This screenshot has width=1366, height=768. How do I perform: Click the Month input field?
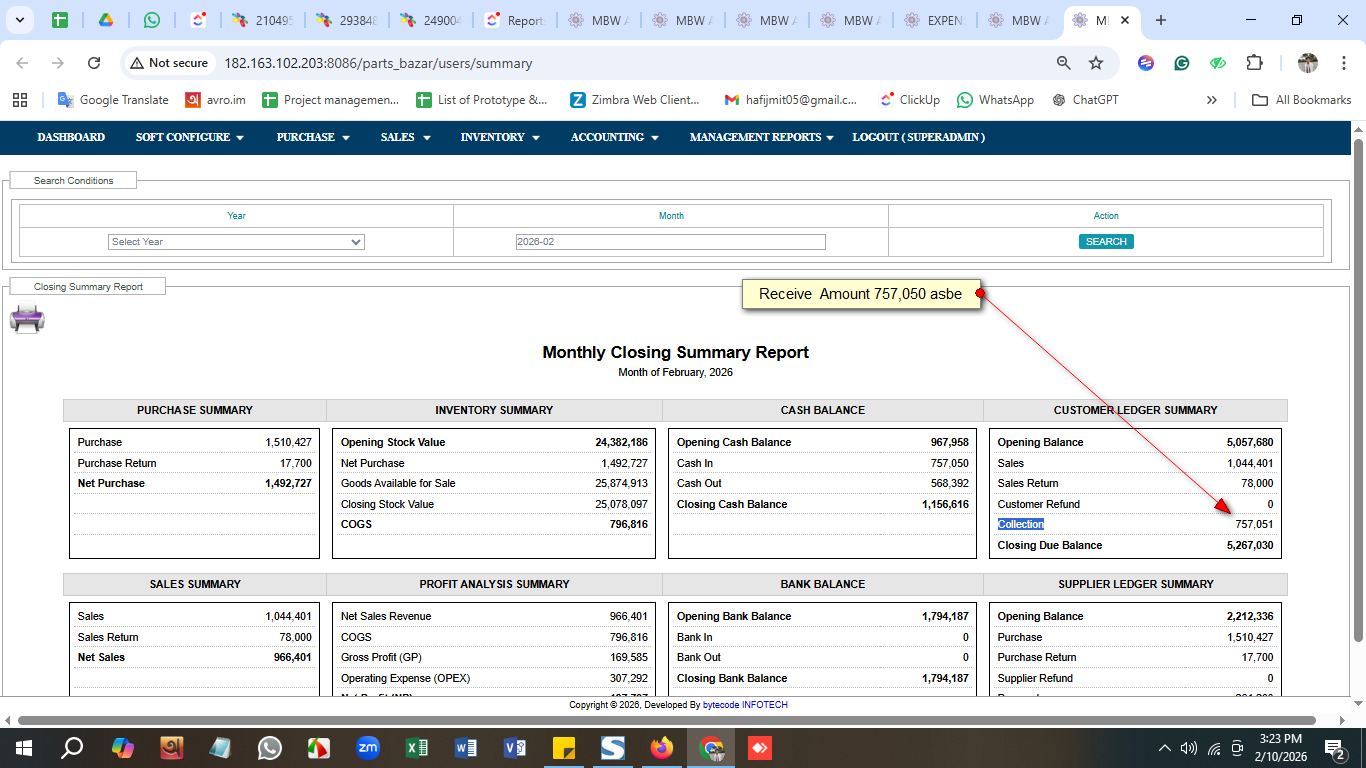pyautogui.click(x=670, y=242)
